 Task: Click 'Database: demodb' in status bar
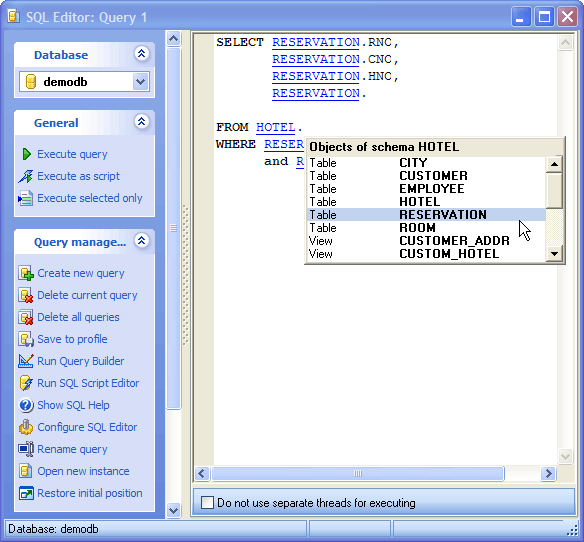pos(53,529)
